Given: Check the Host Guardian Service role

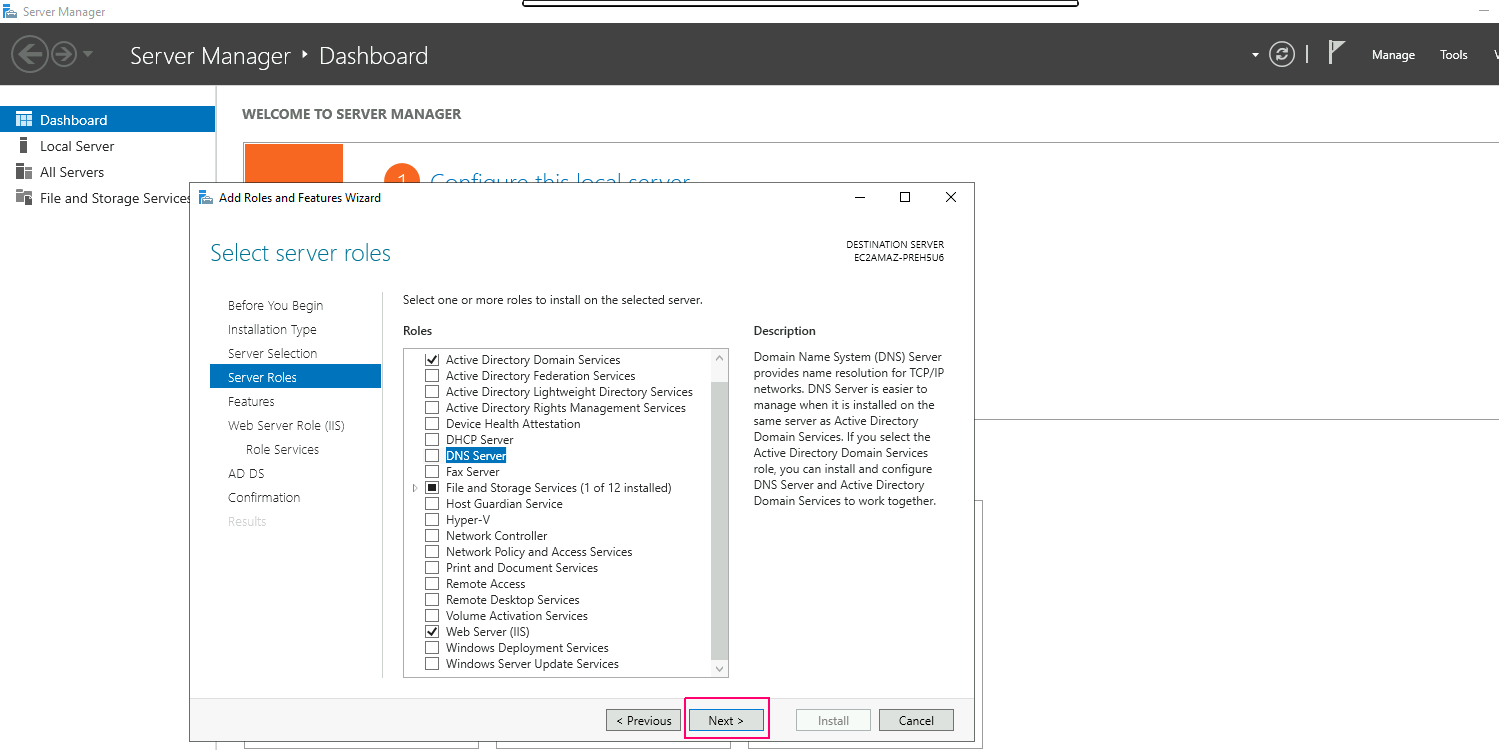Looking at the screenshot, I should pos(432,504).
